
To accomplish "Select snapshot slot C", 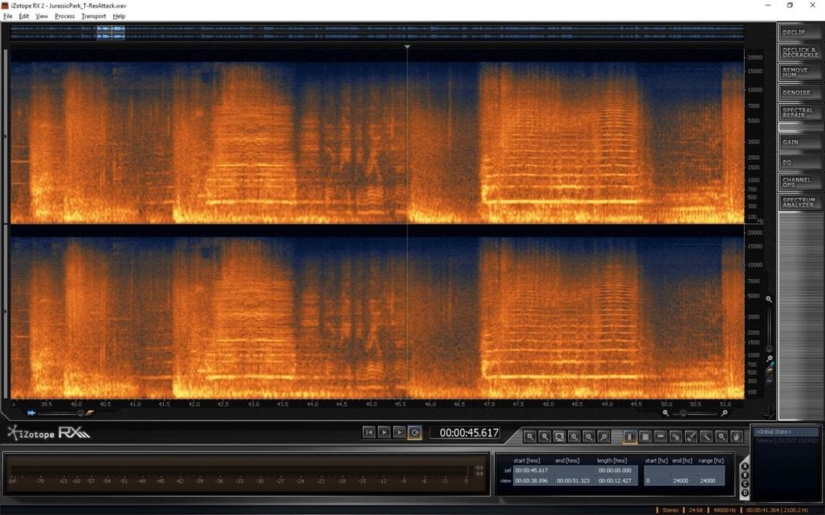I will point(744,484).
